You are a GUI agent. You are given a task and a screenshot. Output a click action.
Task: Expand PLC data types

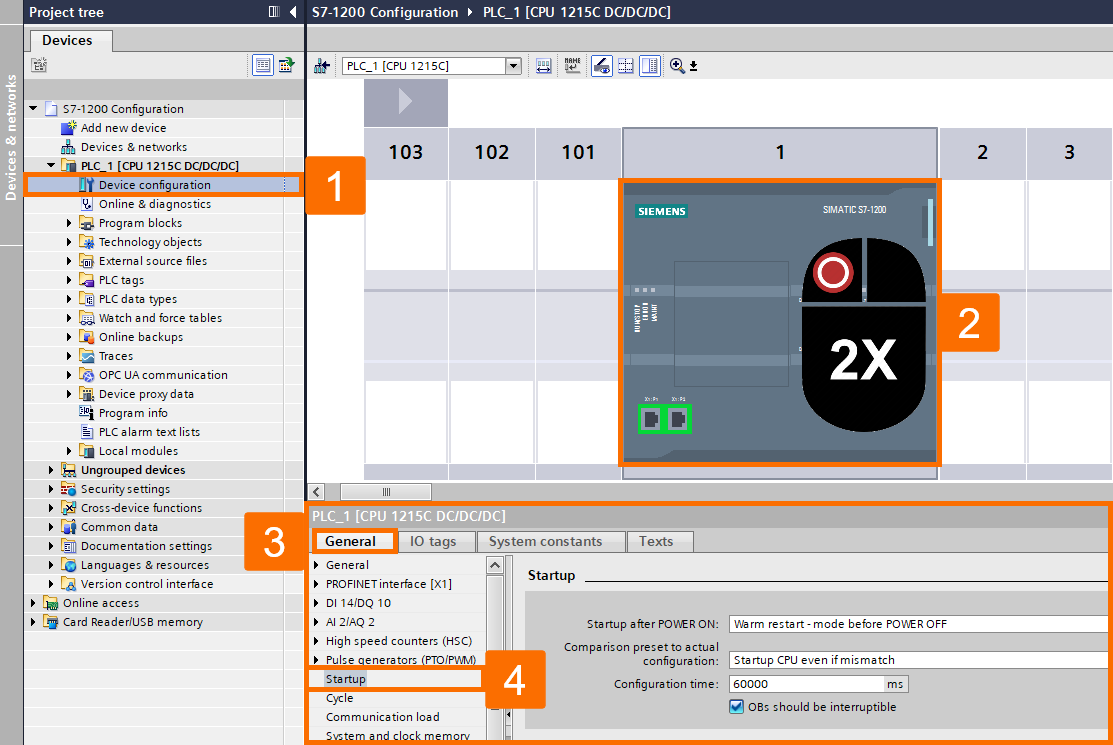69,299
